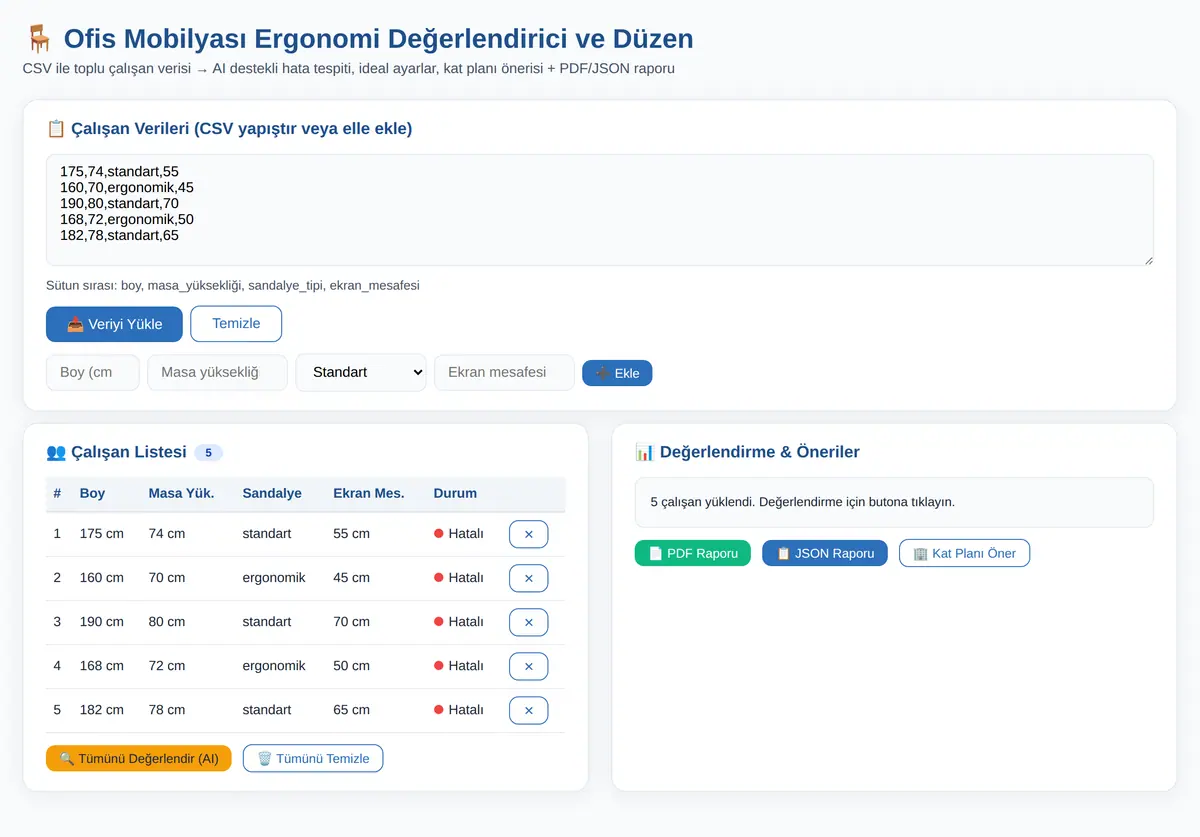Click the 168 cm height cell
The height and width of the screenshot is (837, 1200).
point(102,666)
